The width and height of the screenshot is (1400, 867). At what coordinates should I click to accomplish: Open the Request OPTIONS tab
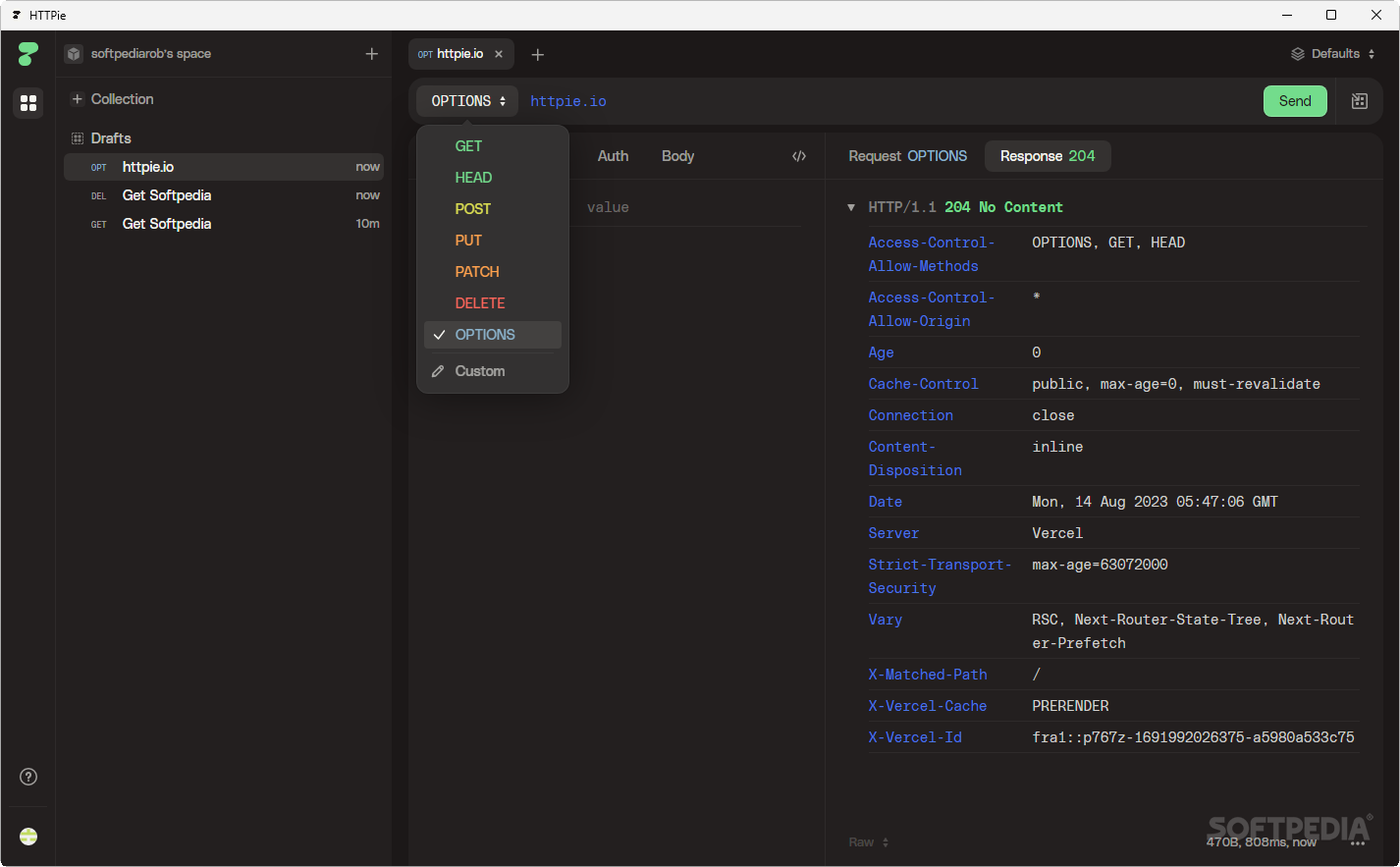pos(908,156)
